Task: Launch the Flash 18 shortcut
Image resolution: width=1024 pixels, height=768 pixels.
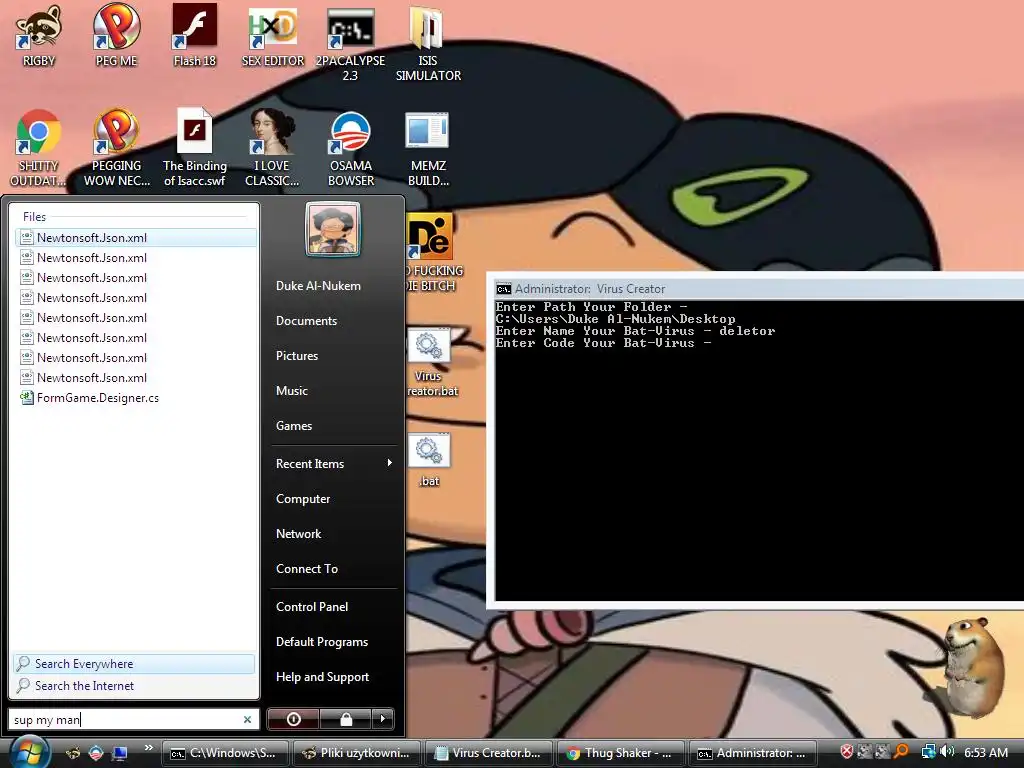Action: 195,36
